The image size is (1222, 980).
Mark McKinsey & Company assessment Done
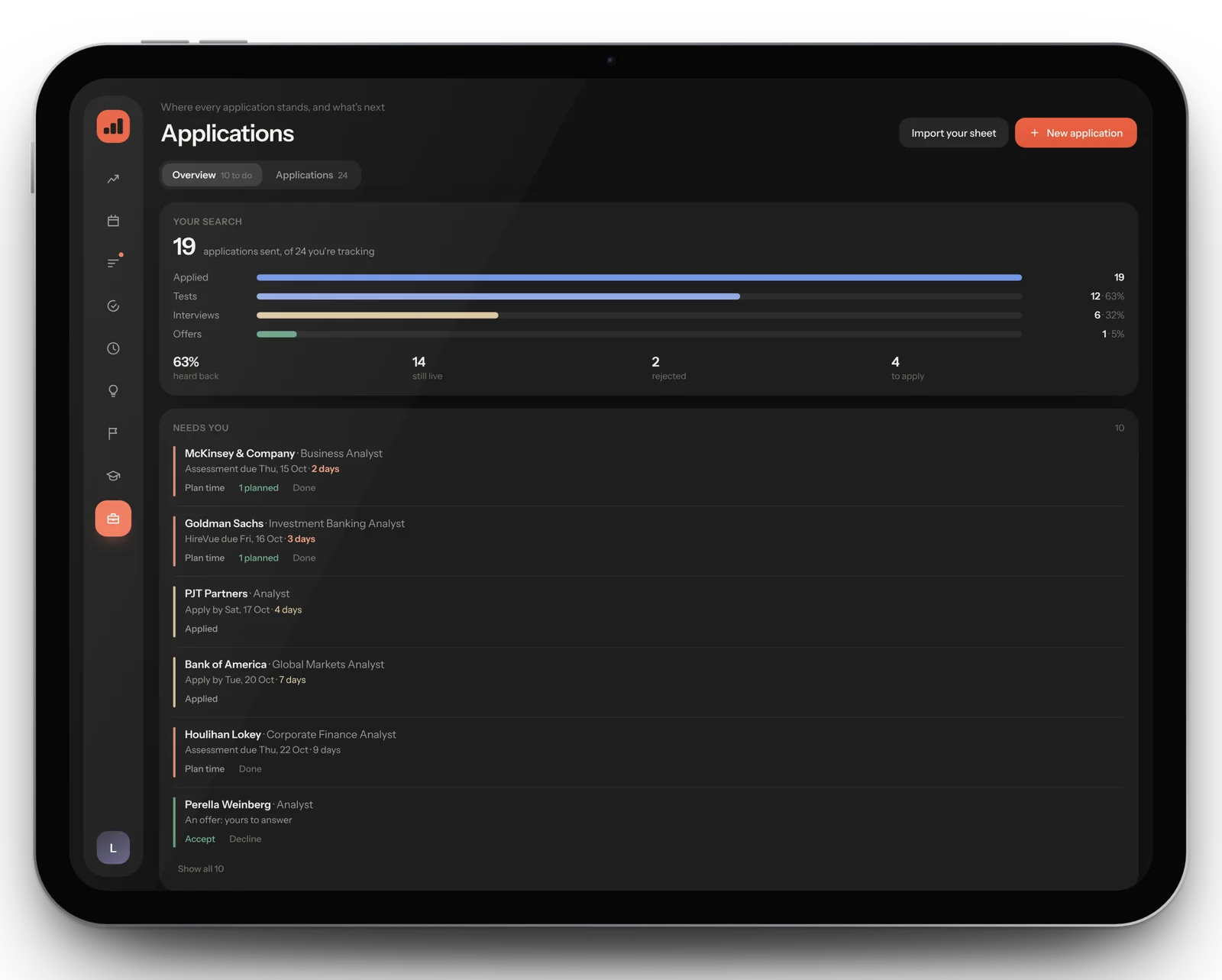pyautogui.click(x=304, y=488)
